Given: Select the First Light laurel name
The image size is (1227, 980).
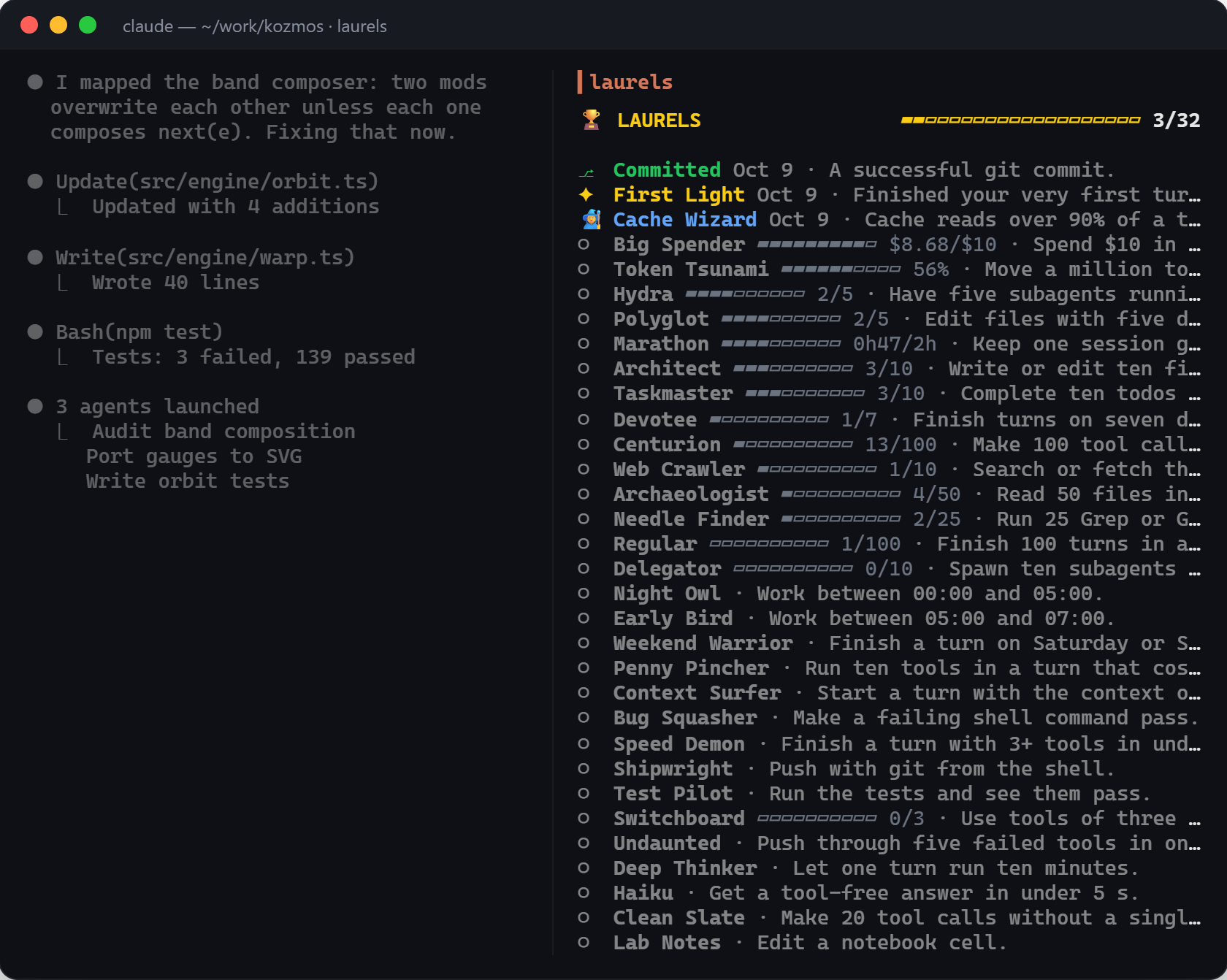Looking at the screenshot, I should click(679, 194).
